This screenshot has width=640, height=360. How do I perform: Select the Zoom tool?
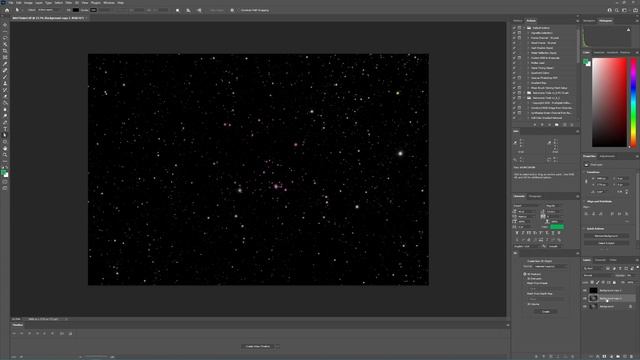[x=5, y=155]
